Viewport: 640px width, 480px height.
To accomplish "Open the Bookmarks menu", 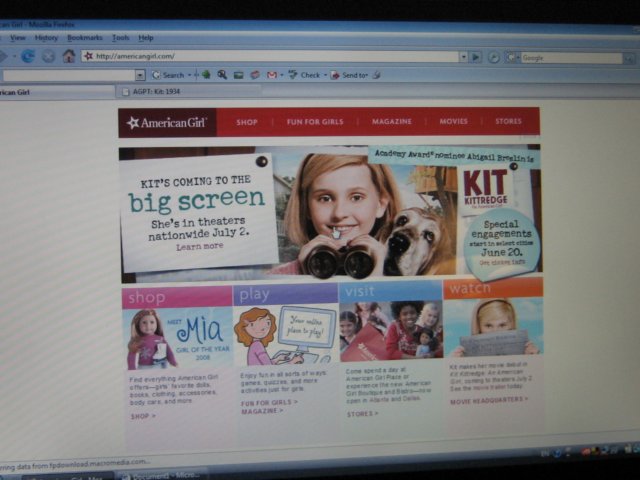I will pyautogui.click(x=84, y=38).
